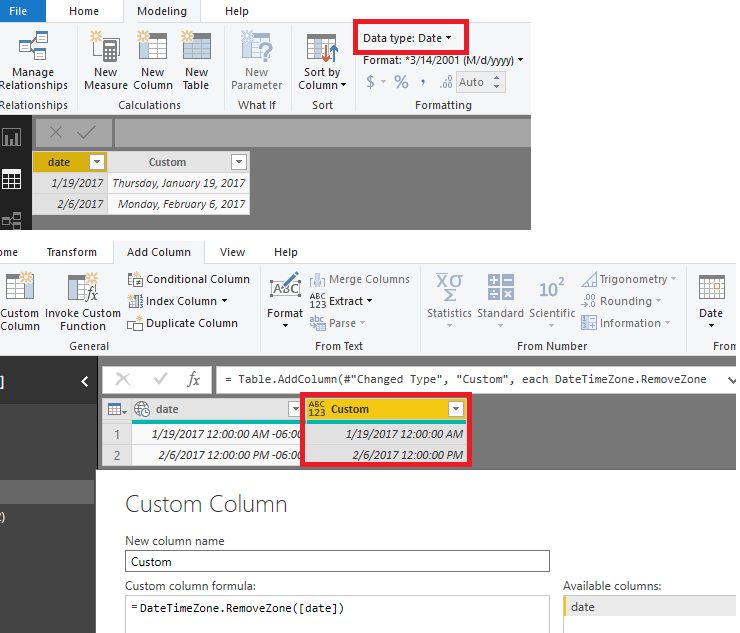Viewport: 740px width, 633px height.
Task: Open filter dropdown on Custom column in Data view
Action: (239, 162)
